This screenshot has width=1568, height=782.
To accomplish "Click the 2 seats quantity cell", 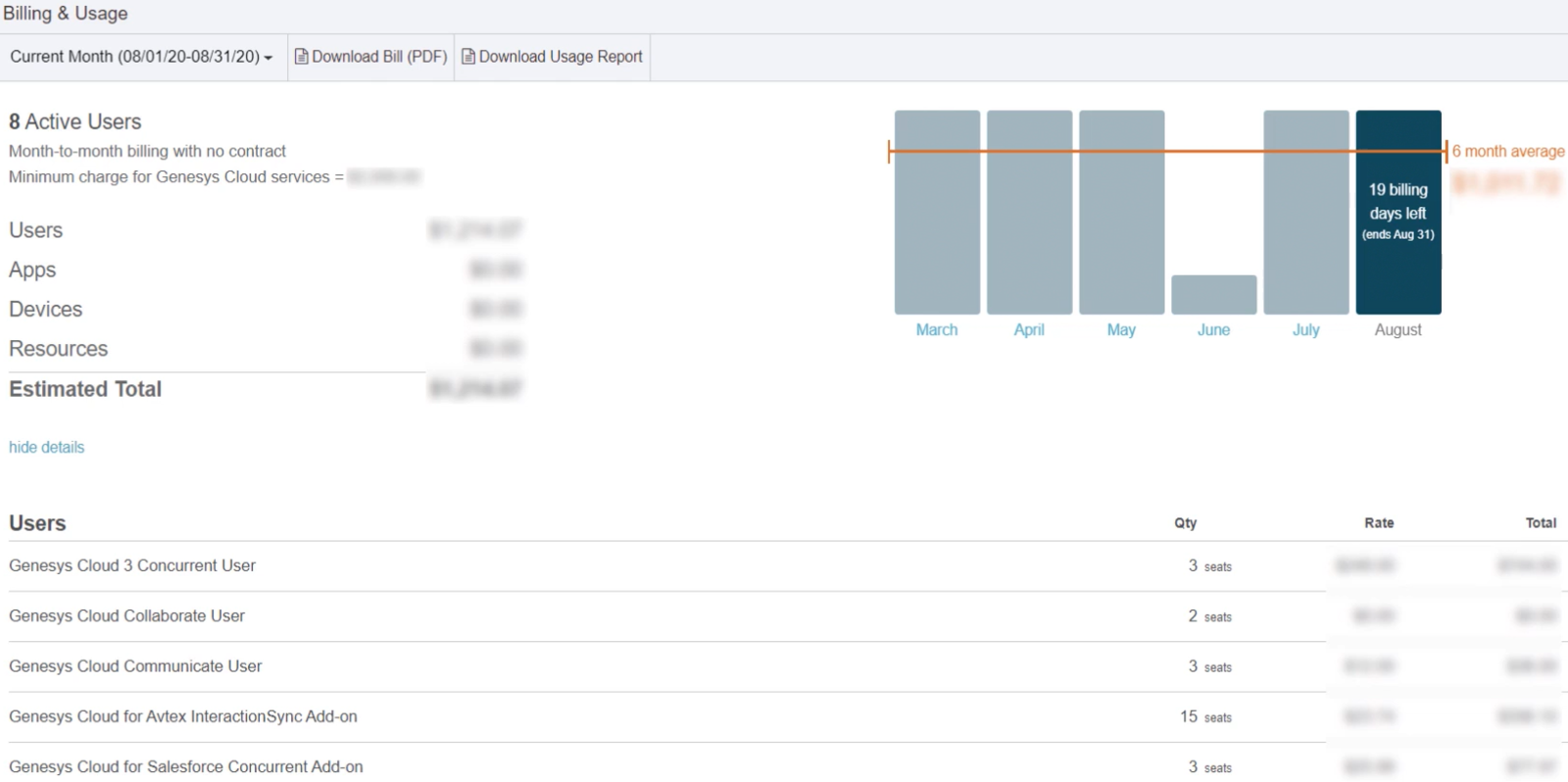I will (1210, 616).
